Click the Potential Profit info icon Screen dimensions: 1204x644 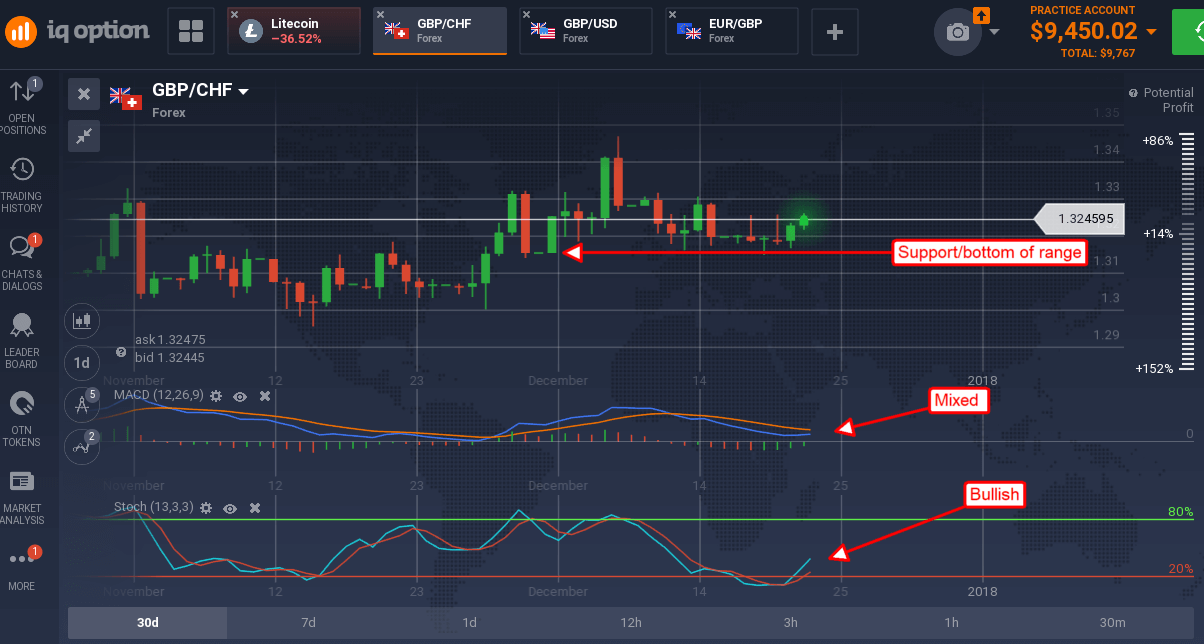pyautogui.click(x=1133, y=93)
